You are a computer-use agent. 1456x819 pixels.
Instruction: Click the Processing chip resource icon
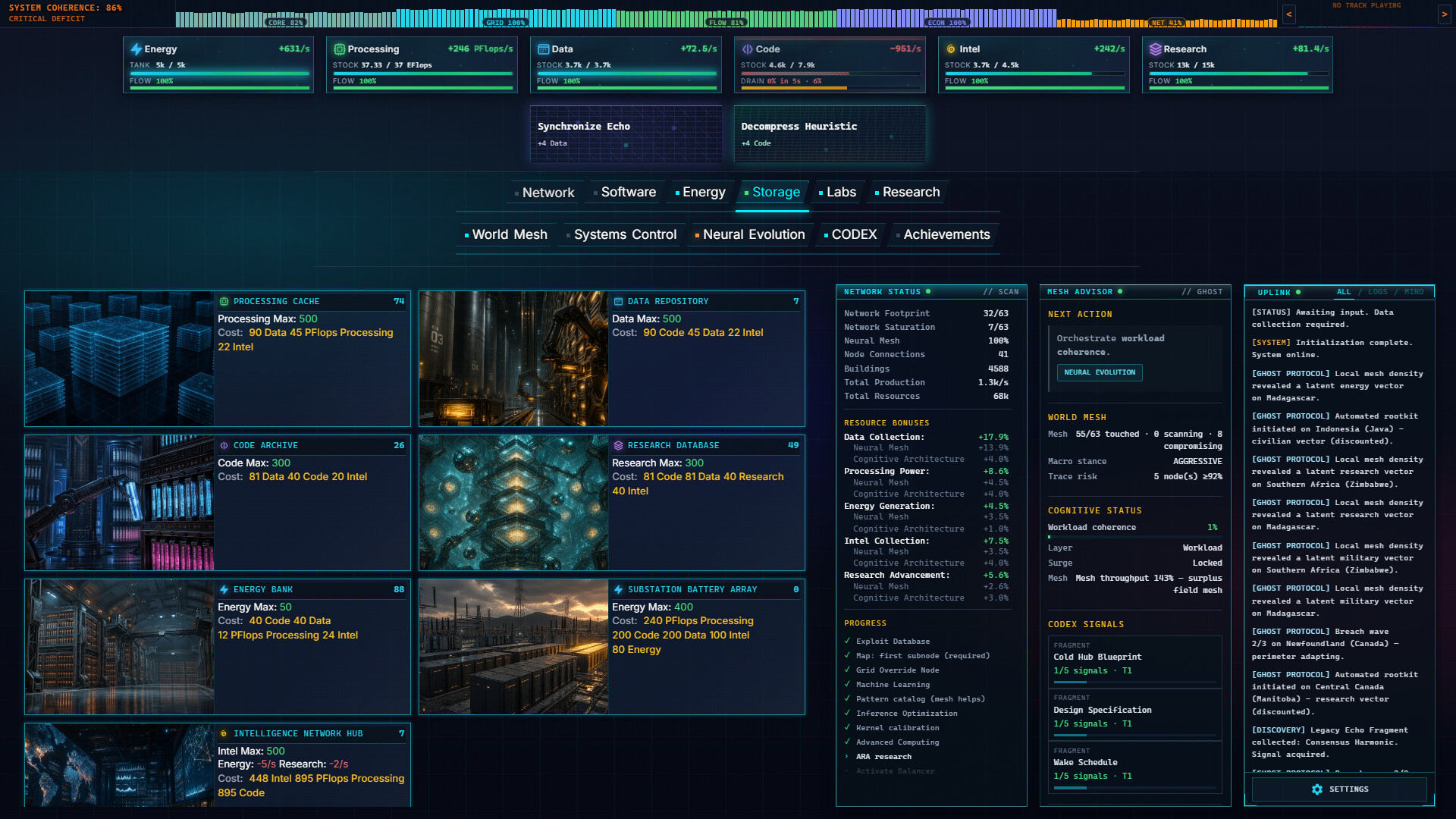(x=339, y=49)
